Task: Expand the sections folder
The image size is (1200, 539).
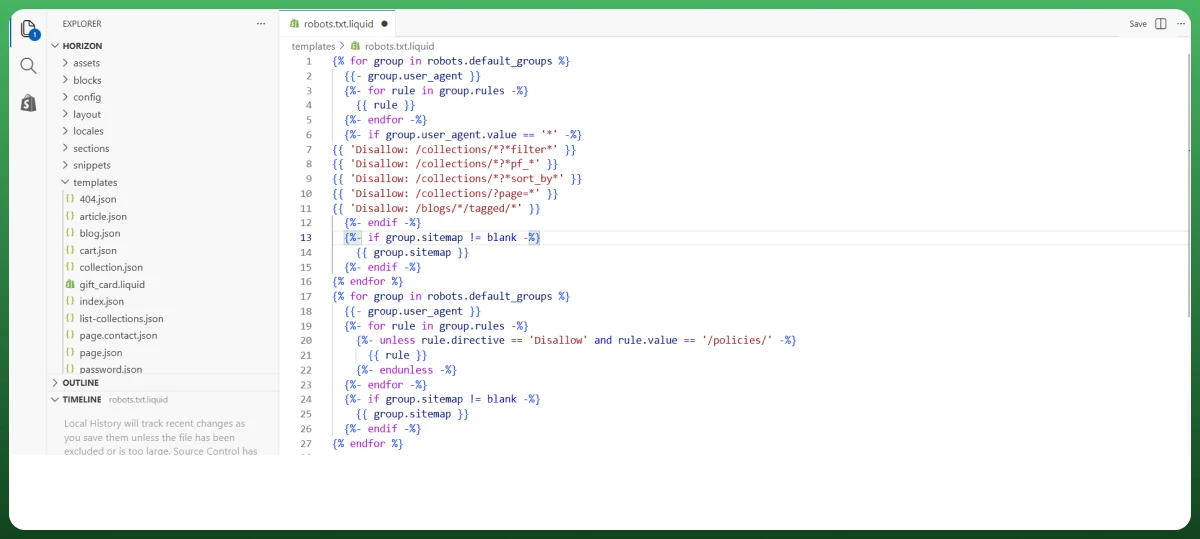Action: click(x=91, y=148)
